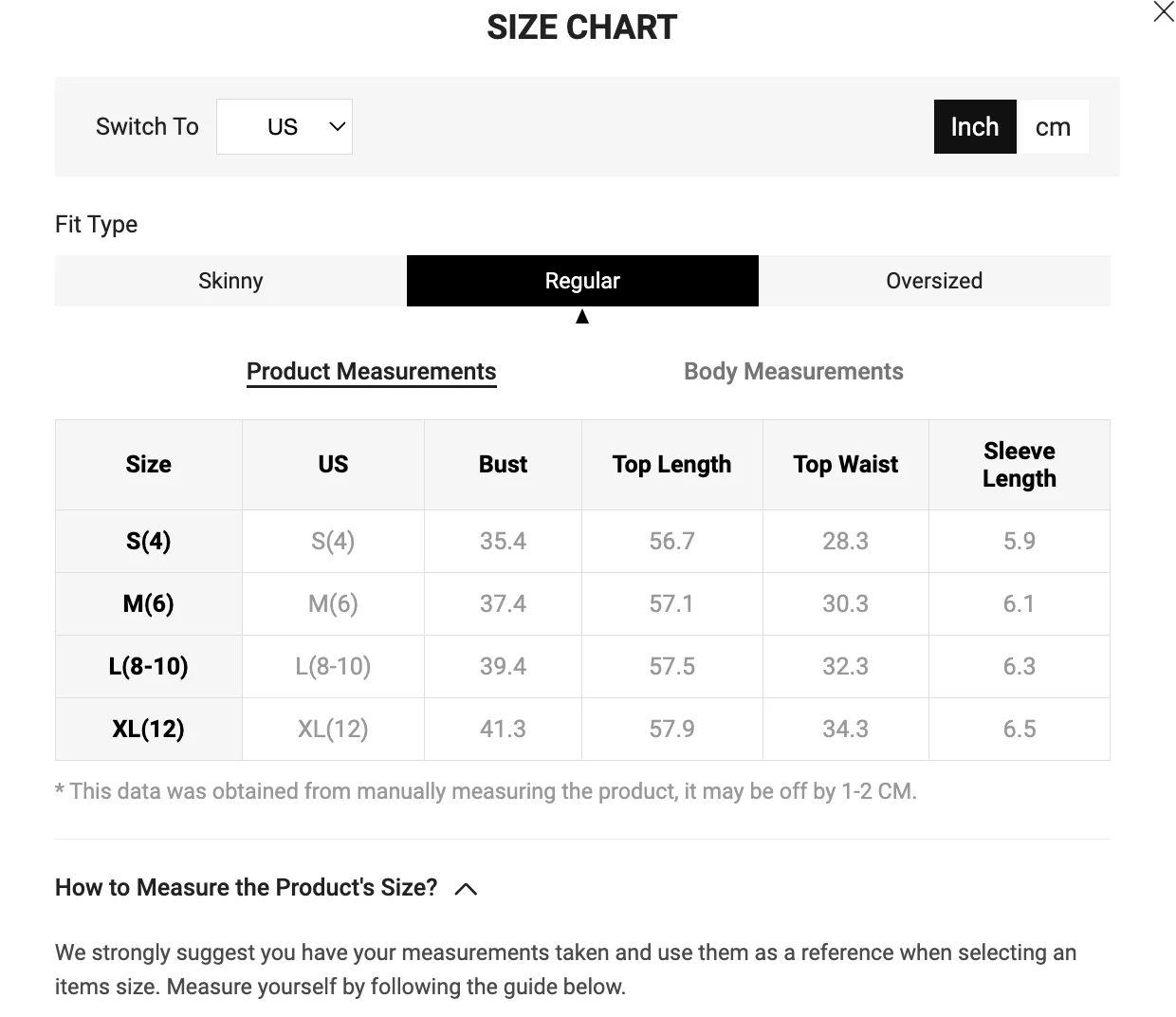Select the Regular fit type
The height and width of the screenshot is (1017, 1176).
tap(582, 281)
